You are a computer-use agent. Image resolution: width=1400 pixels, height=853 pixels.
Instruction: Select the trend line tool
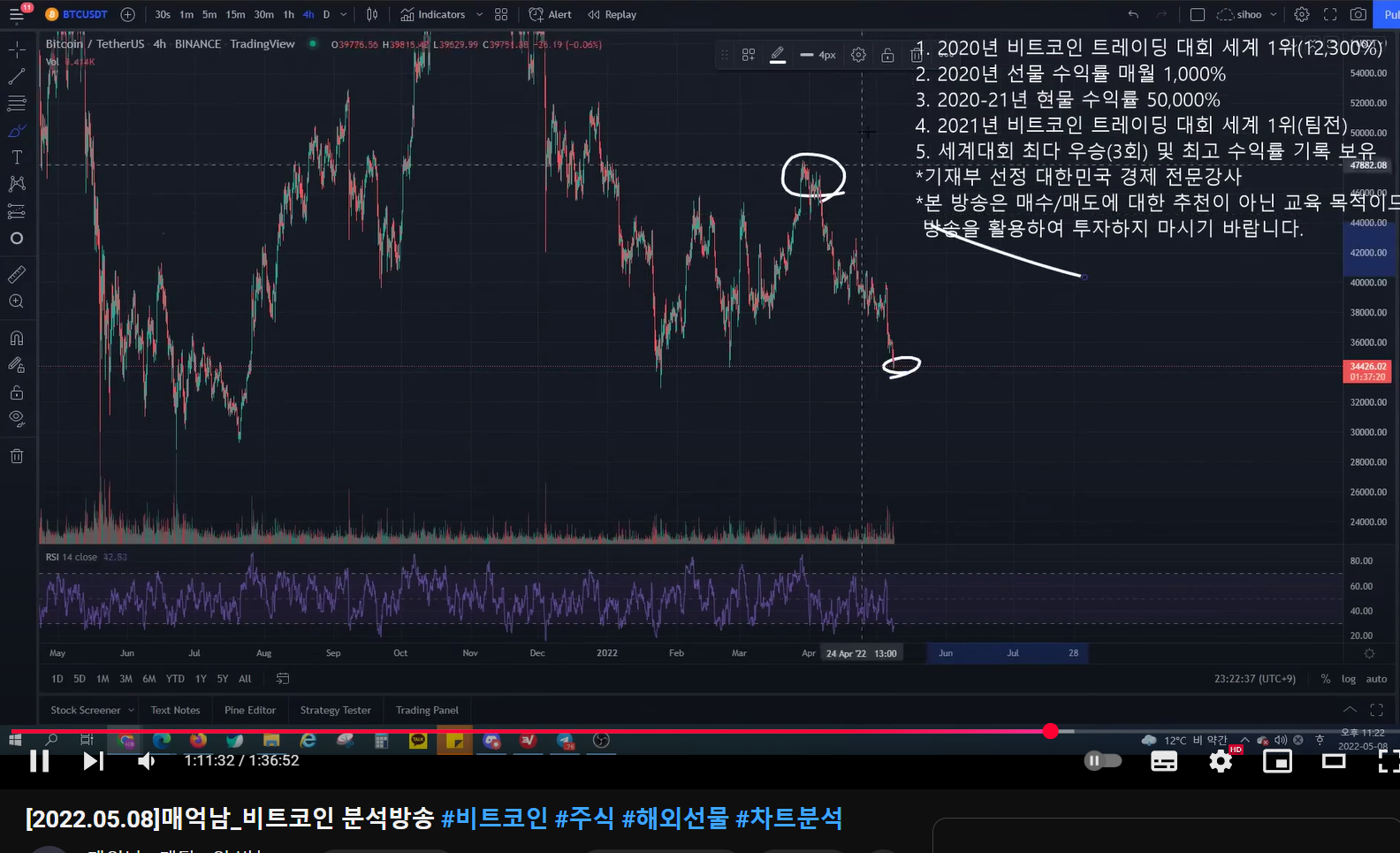tap(17, 77)
